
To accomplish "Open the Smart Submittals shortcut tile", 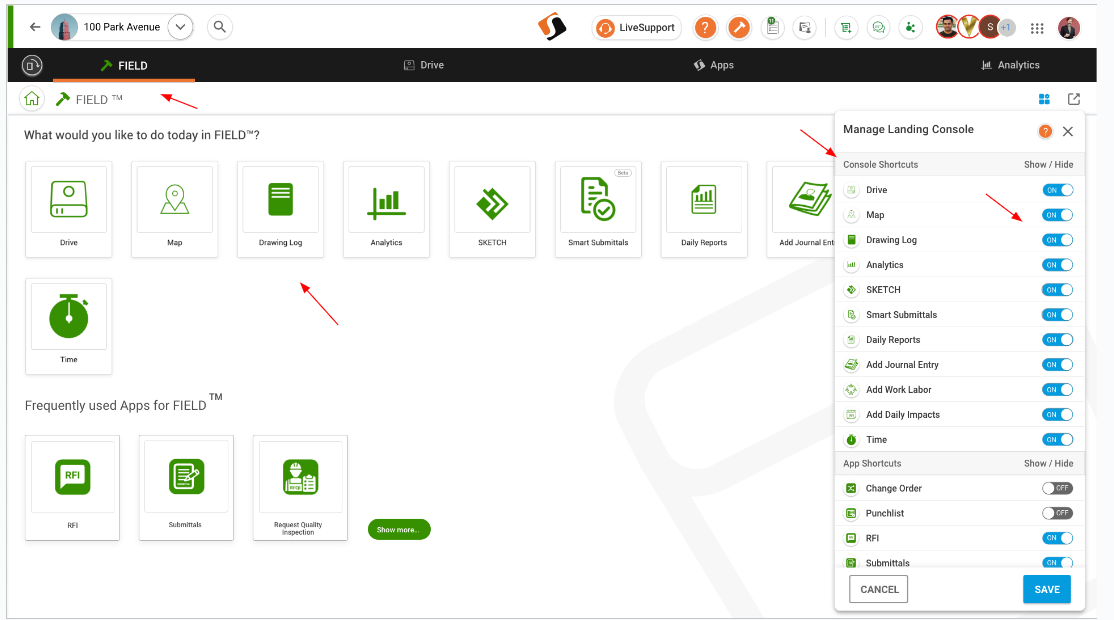I will click(x=598, y=209).
